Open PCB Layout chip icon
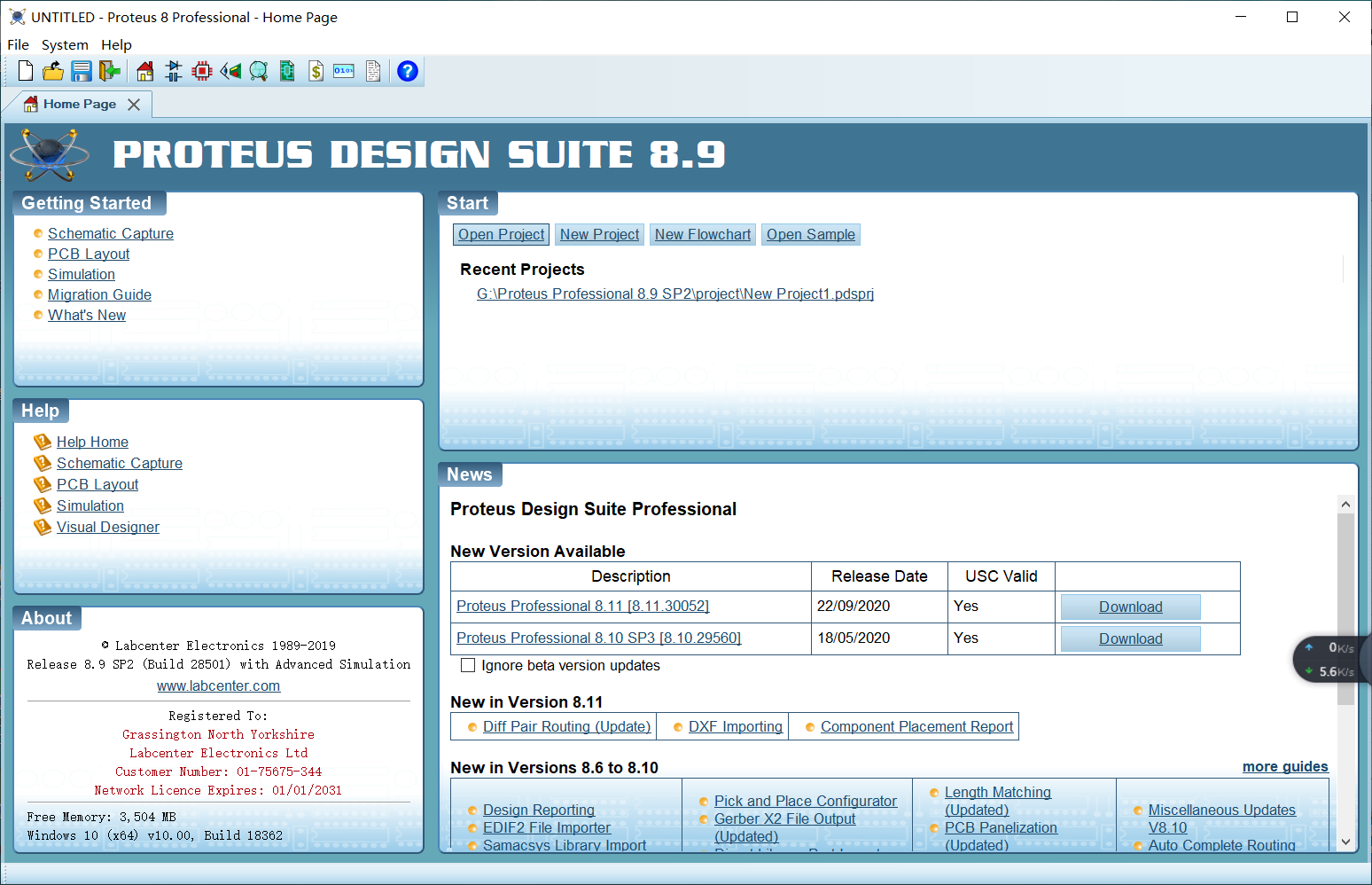The image size is (1372, 885). click(202, 71)
